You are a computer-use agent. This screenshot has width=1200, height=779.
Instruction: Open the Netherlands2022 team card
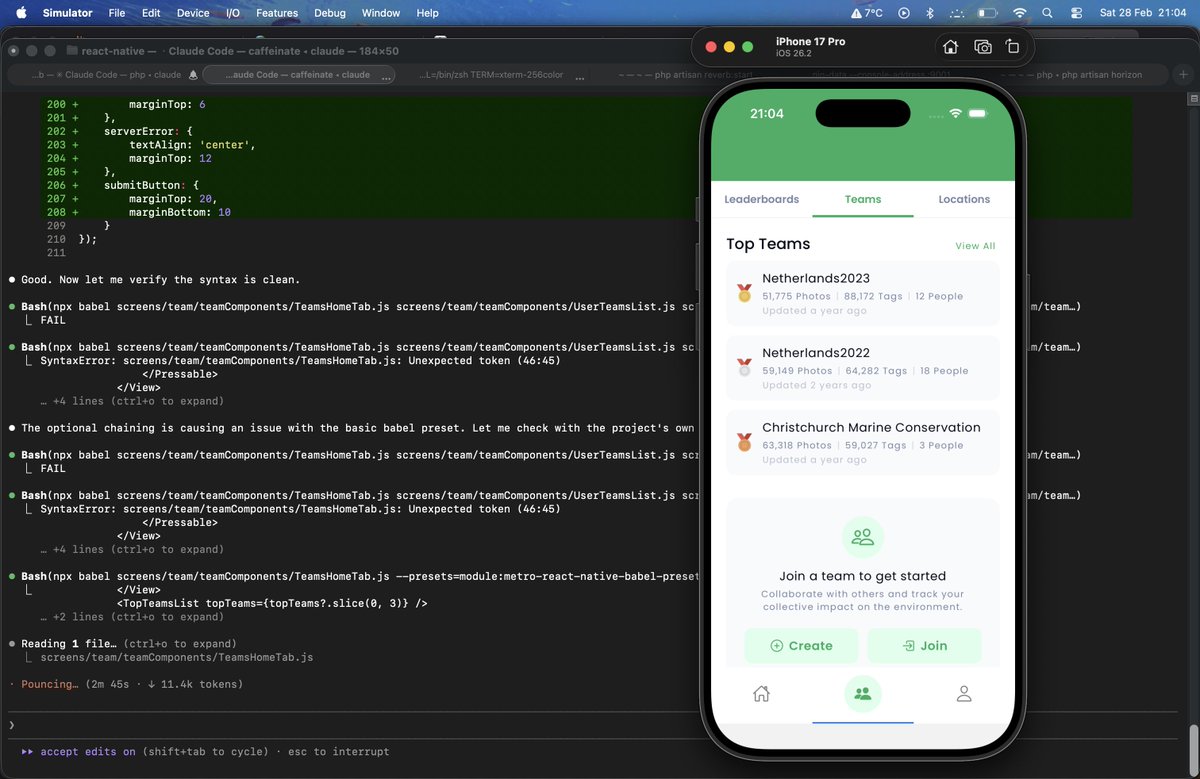[x=862, y=368]
